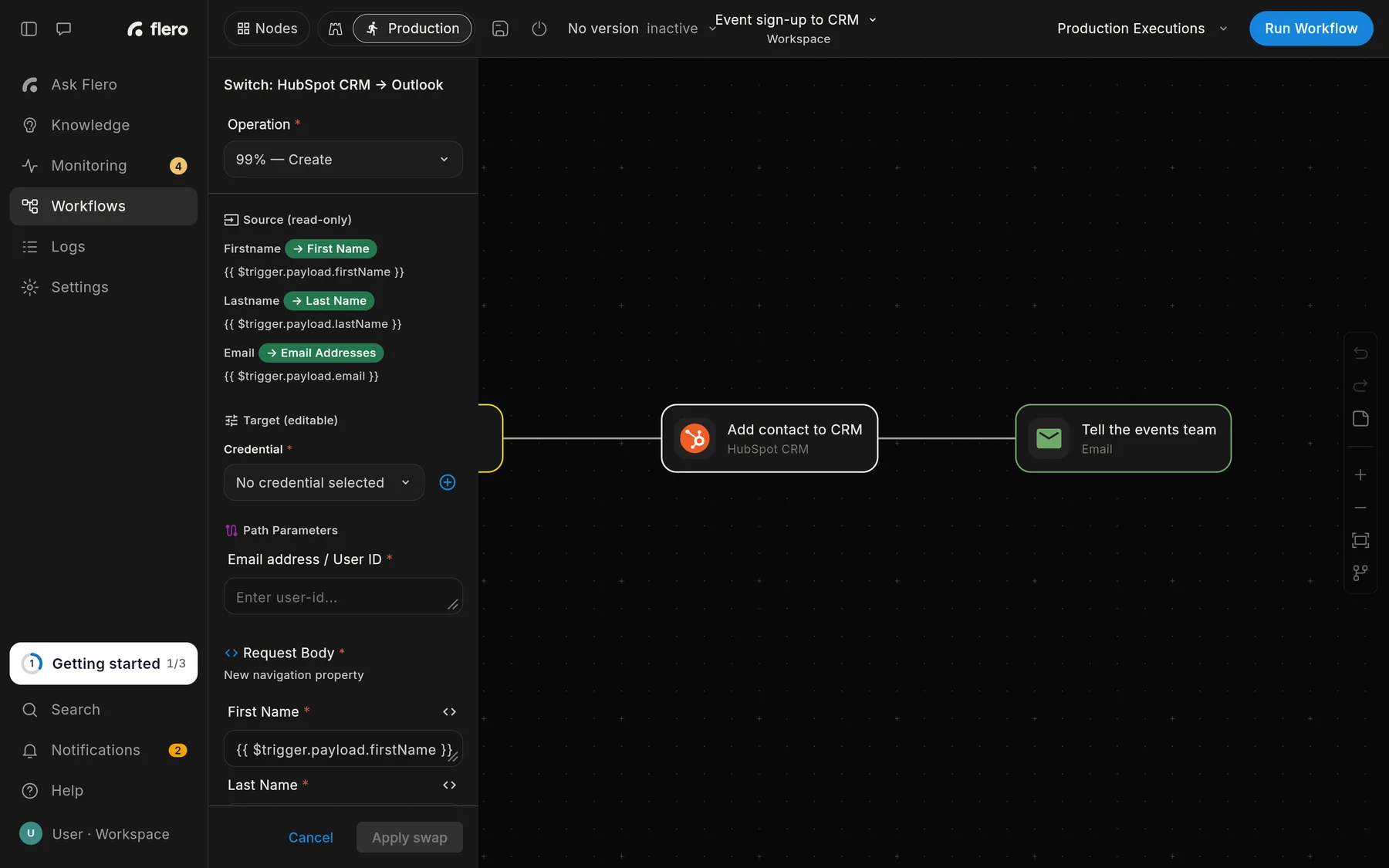Open Getting started progress card
Screen dimensions: 1389x868
click(x=103, y=664)
